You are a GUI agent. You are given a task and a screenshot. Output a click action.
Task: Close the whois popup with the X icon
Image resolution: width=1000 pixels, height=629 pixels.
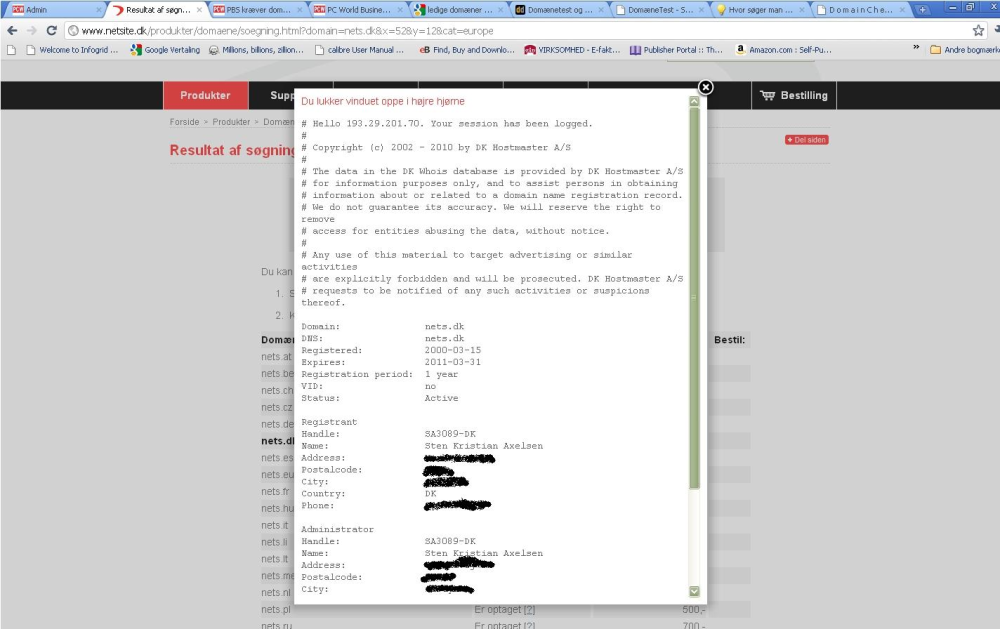[x=705, y=87]
